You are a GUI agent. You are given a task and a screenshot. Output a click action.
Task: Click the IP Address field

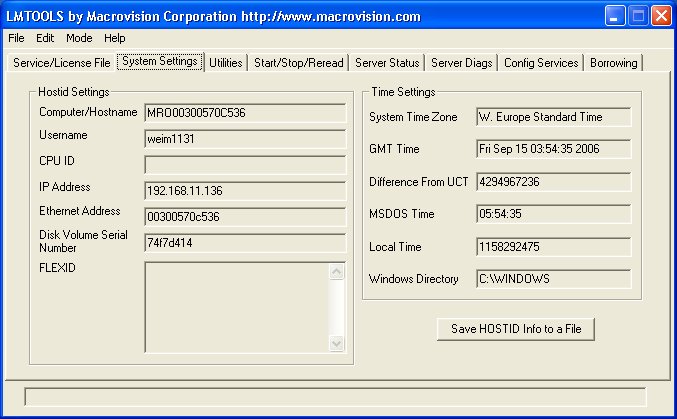[x=245, y=191]
